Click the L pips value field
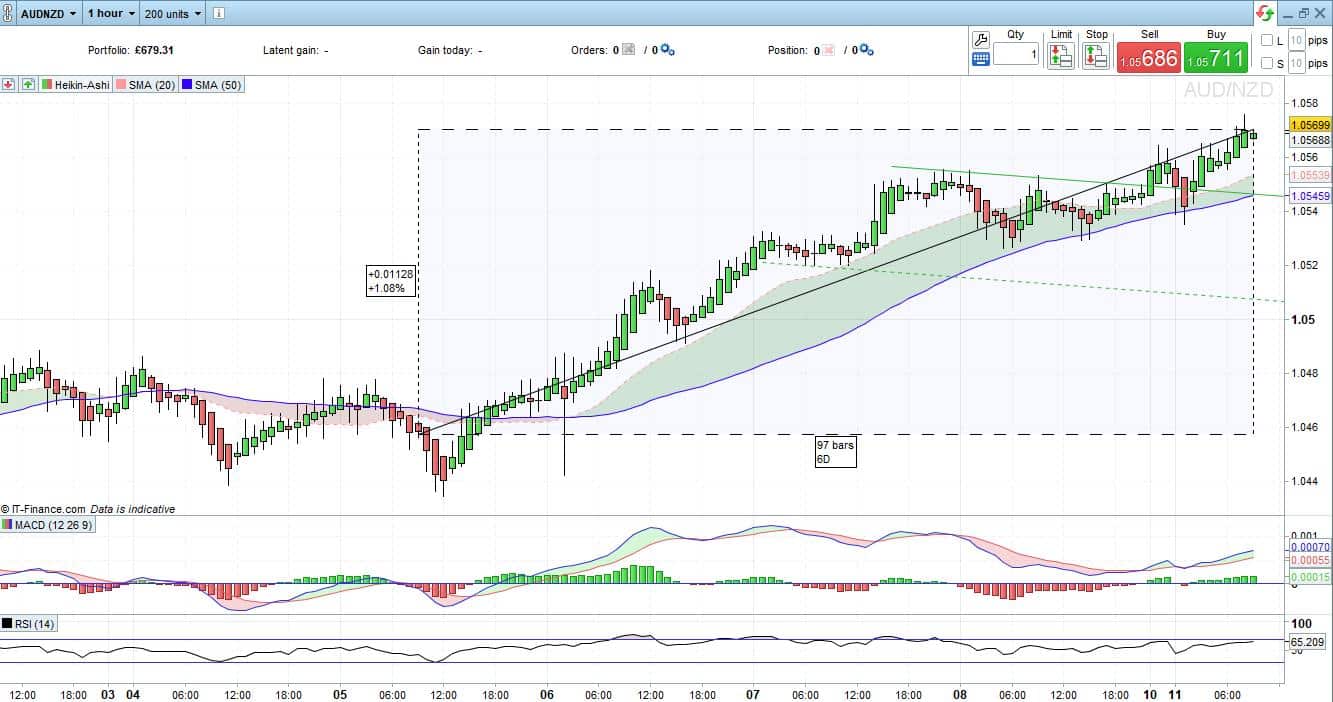The height and width of the screenshot is (702, 1333). coord(1295,40)
